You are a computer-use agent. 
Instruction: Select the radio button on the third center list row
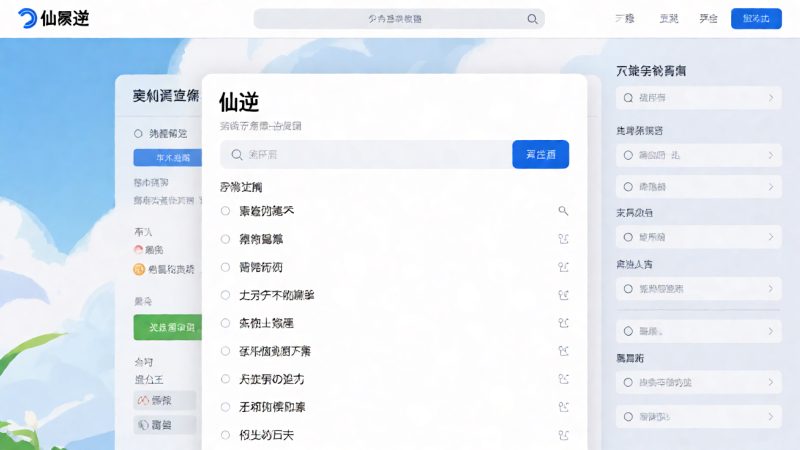pos(225,267)
